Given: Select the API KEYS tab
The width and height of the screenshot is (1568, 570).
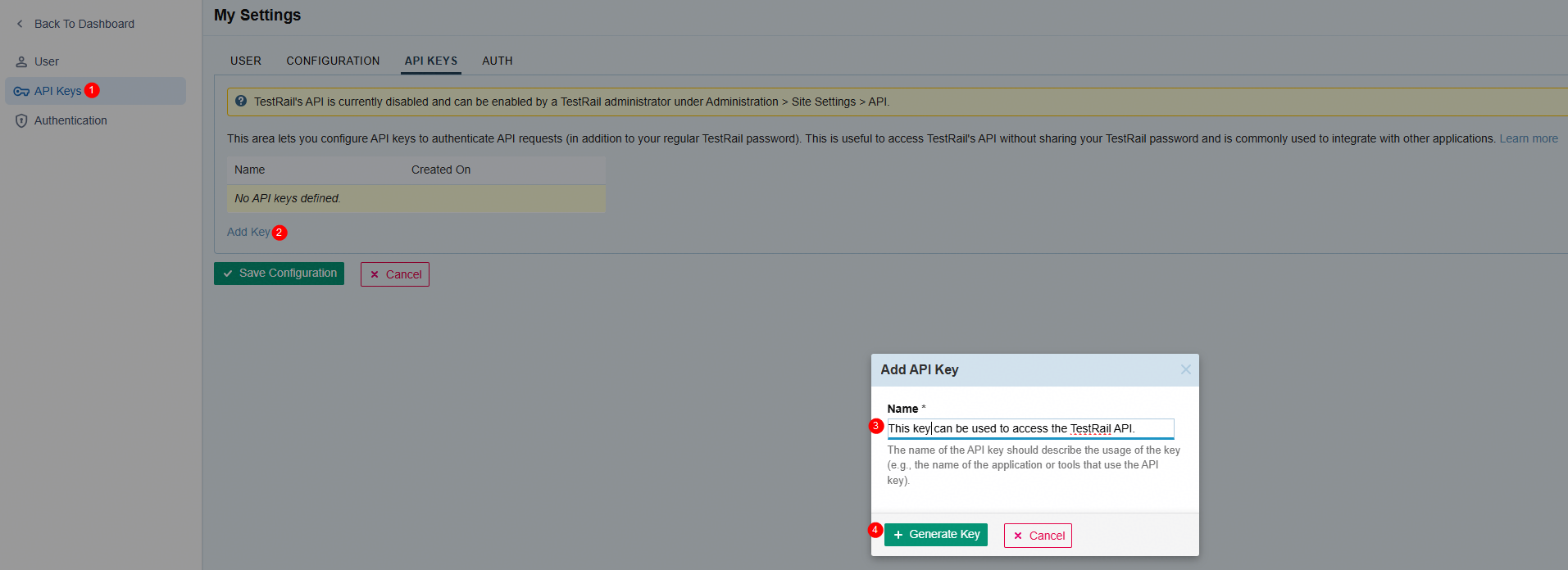Looking at the screenshot, I should 431,61.
